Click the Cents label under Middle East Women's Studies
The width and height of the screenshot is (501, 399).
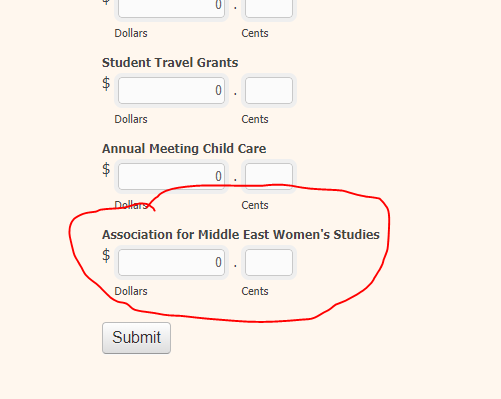point(255,291)
